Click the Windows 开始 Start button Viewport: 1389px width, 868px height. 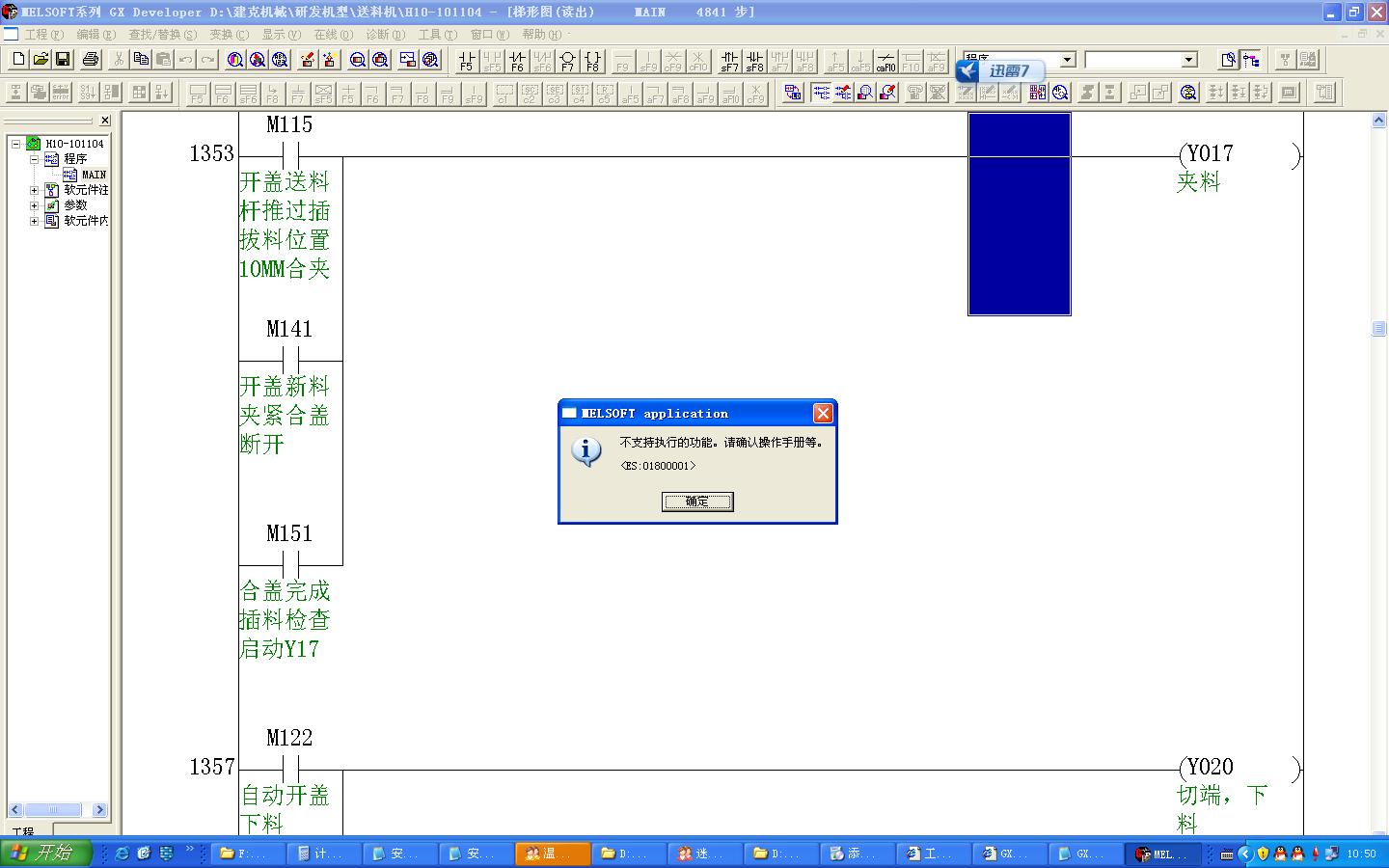pos(46,854)
